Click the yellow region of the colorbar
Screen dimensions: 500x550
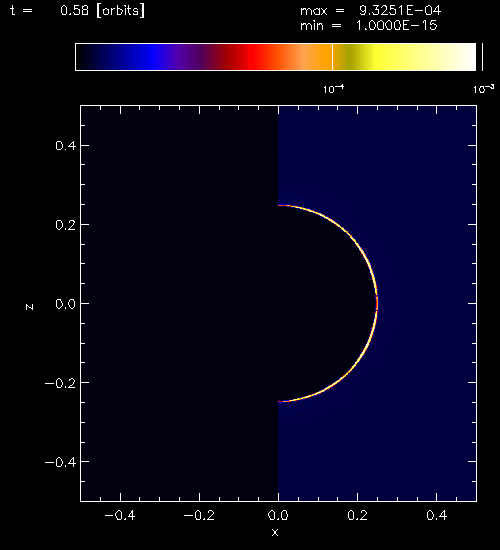click(x=382, y=57)
